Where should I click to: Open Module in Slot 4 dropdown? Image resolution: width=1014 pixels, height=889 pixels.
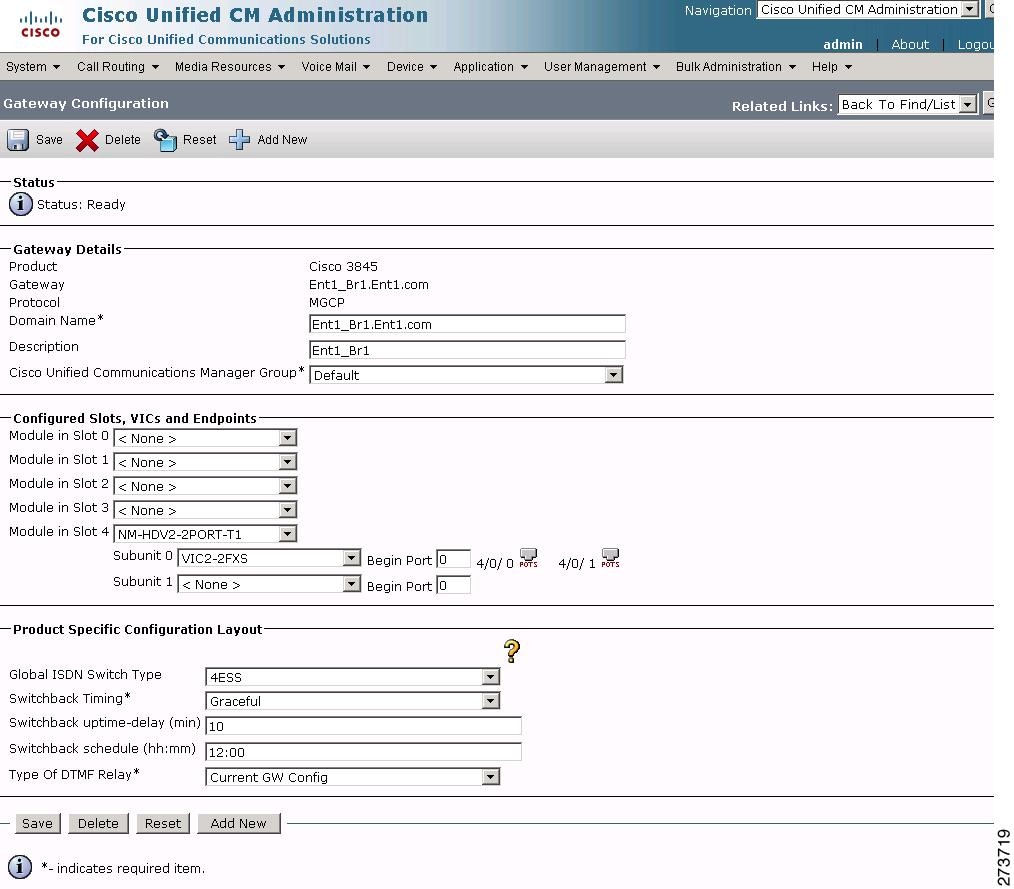click(x=205, y=534)
